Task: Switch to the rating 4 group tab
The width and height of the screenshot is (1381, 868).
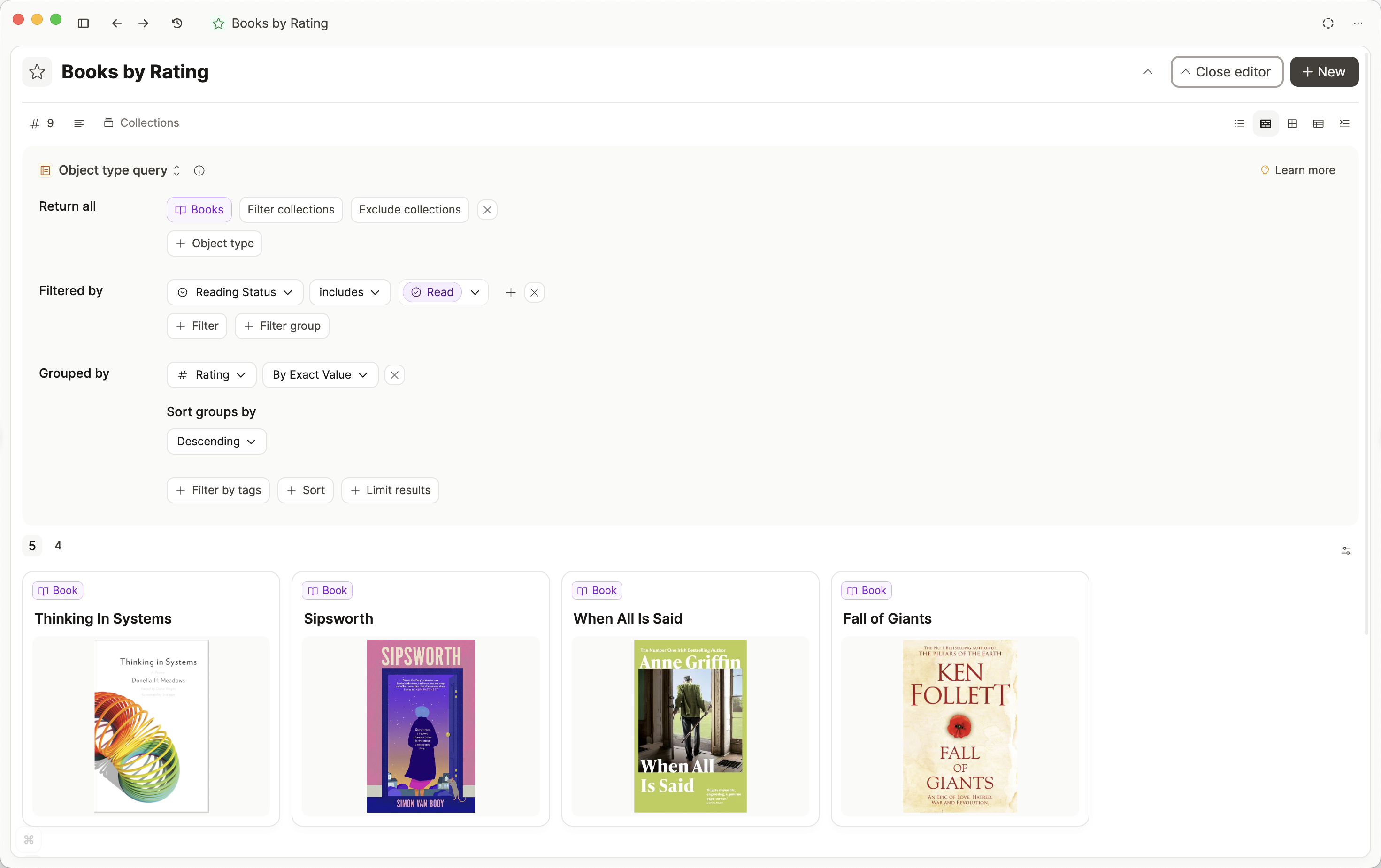Action: coord(58,545)
